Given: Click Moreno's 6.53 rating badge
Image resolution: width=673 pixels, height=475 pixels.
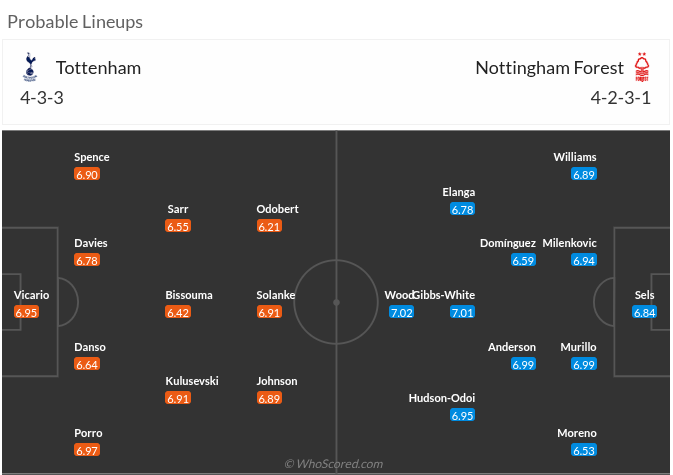Looking at the screenshot, I should point(584,450).
